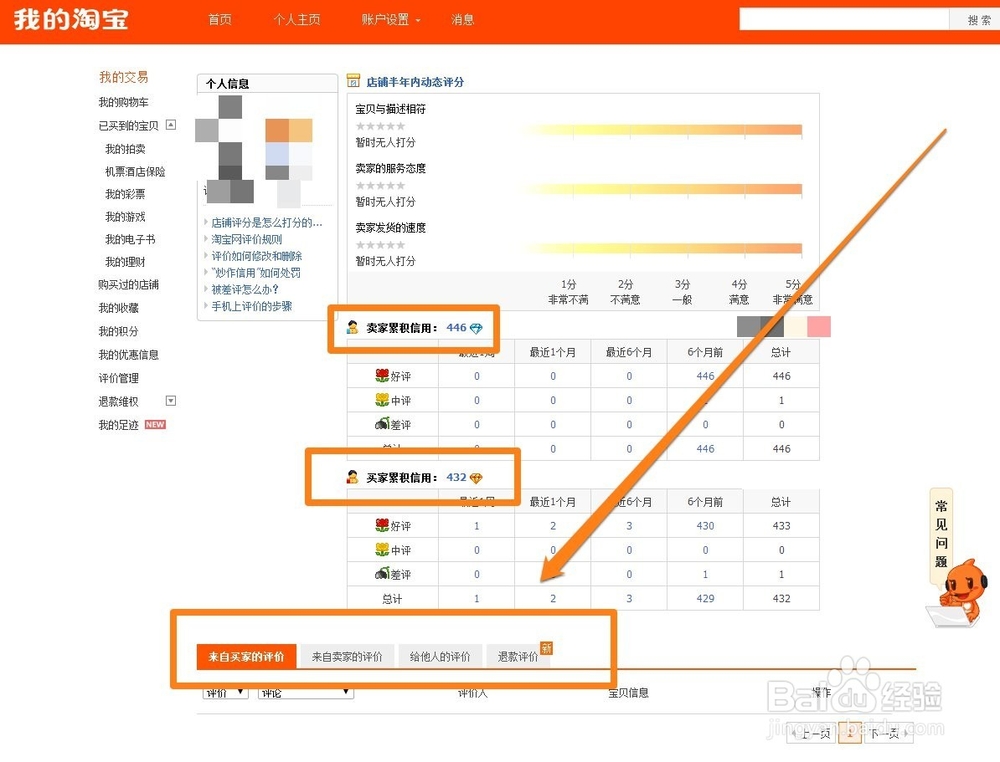Click the 上一页 pagination button
This screenshot has height=762, width=1000.
(812, 734)
